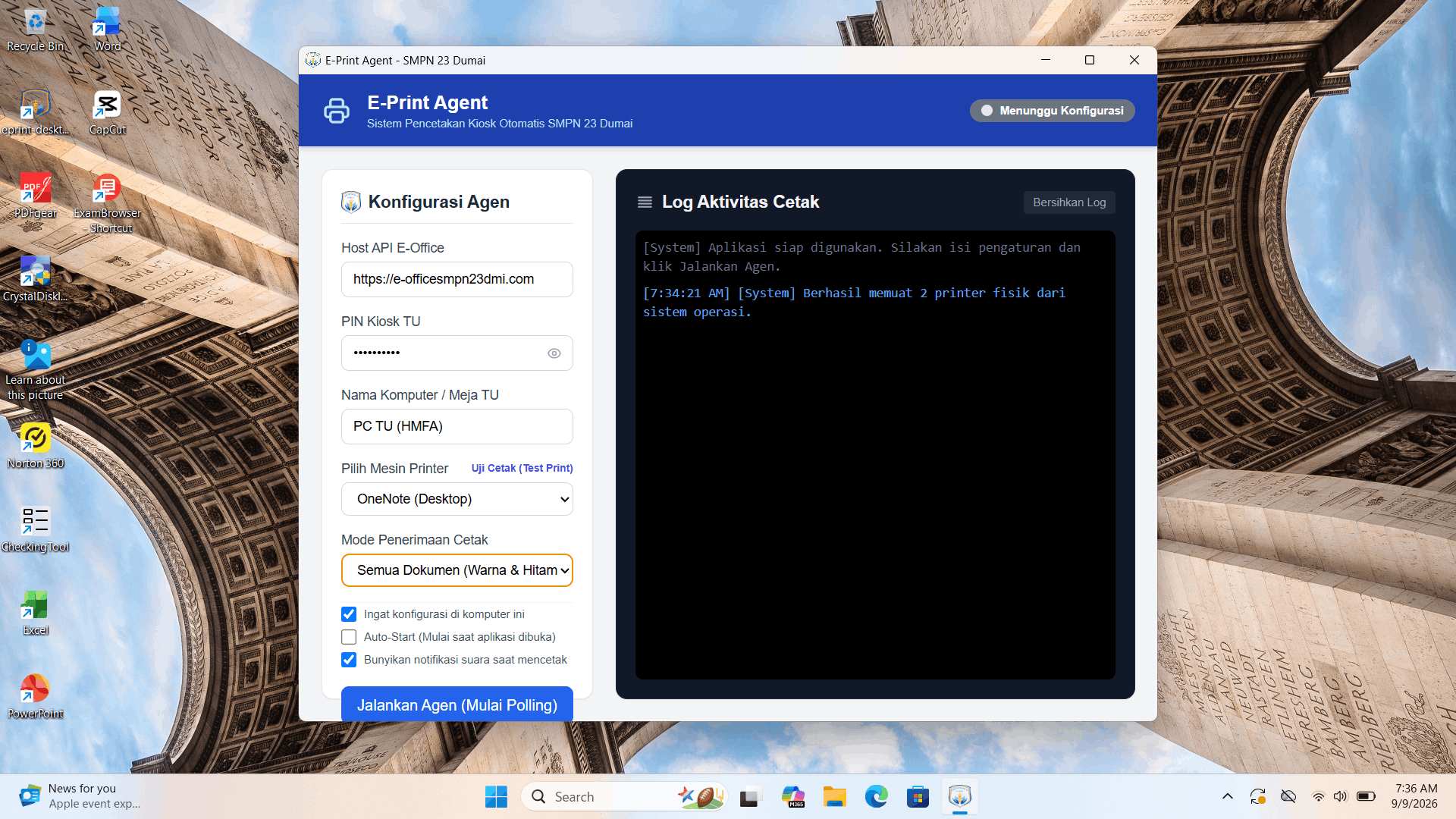
Task: Click the Menunggu Konfigurasi status badge
Action: tap(1053, 111)
